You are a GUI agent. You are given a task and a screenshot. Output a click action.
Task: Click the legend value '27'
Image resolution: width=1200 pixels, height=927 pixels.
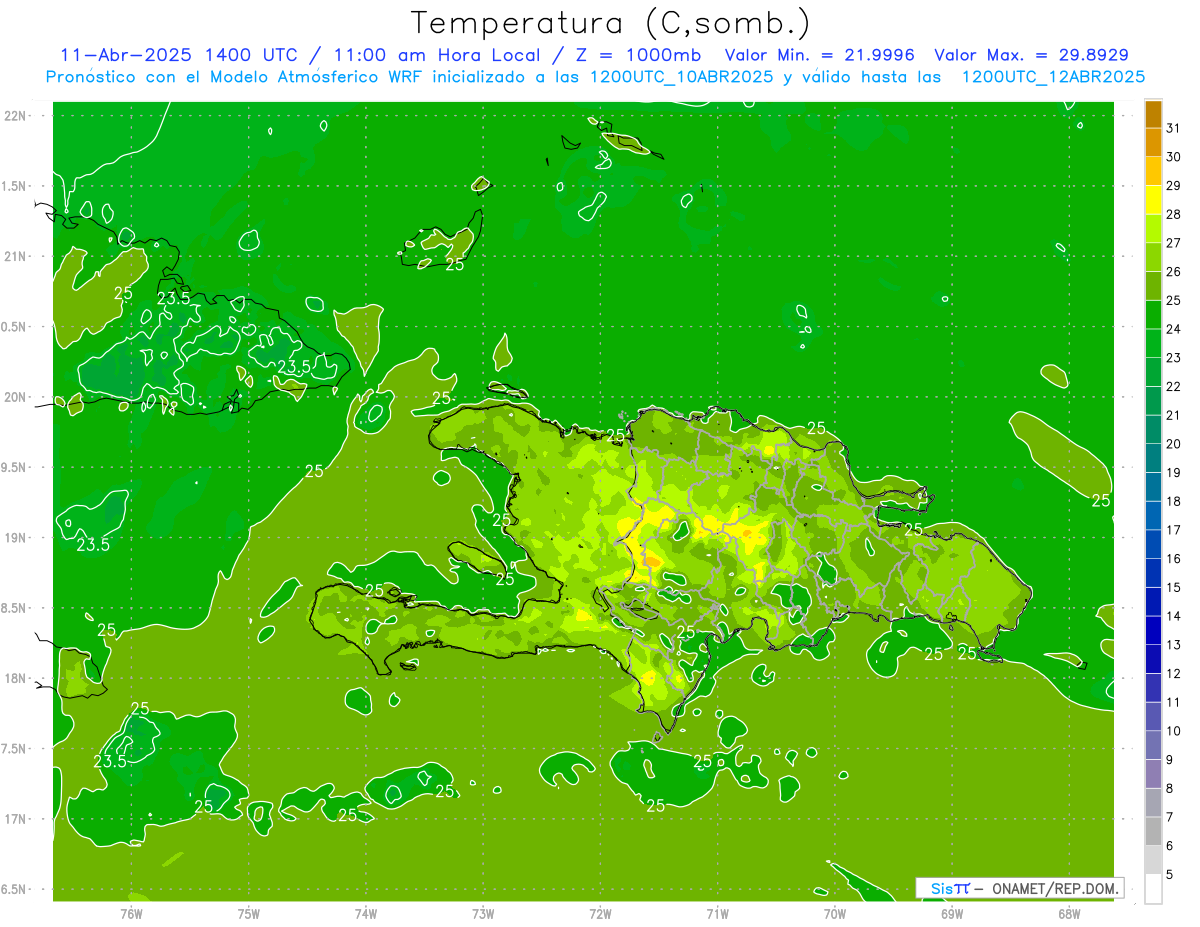point(1174,243)
